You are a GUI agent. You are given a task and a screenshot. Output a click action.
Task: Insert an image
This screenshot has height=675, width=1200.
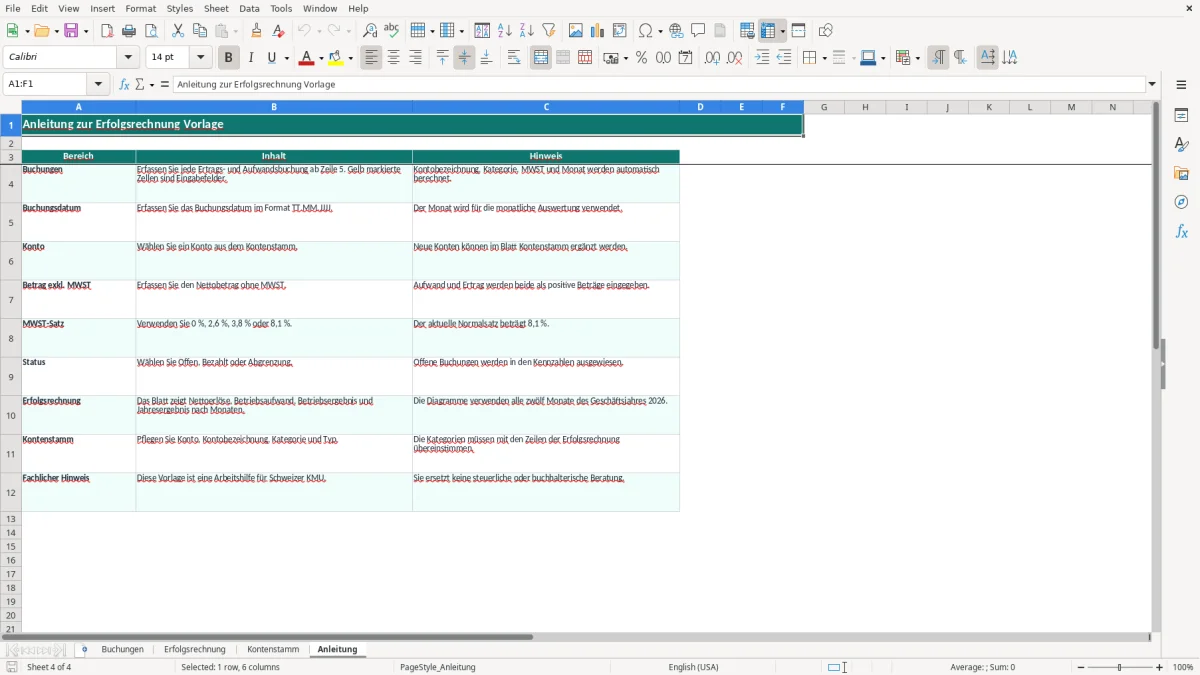point(576,31)
